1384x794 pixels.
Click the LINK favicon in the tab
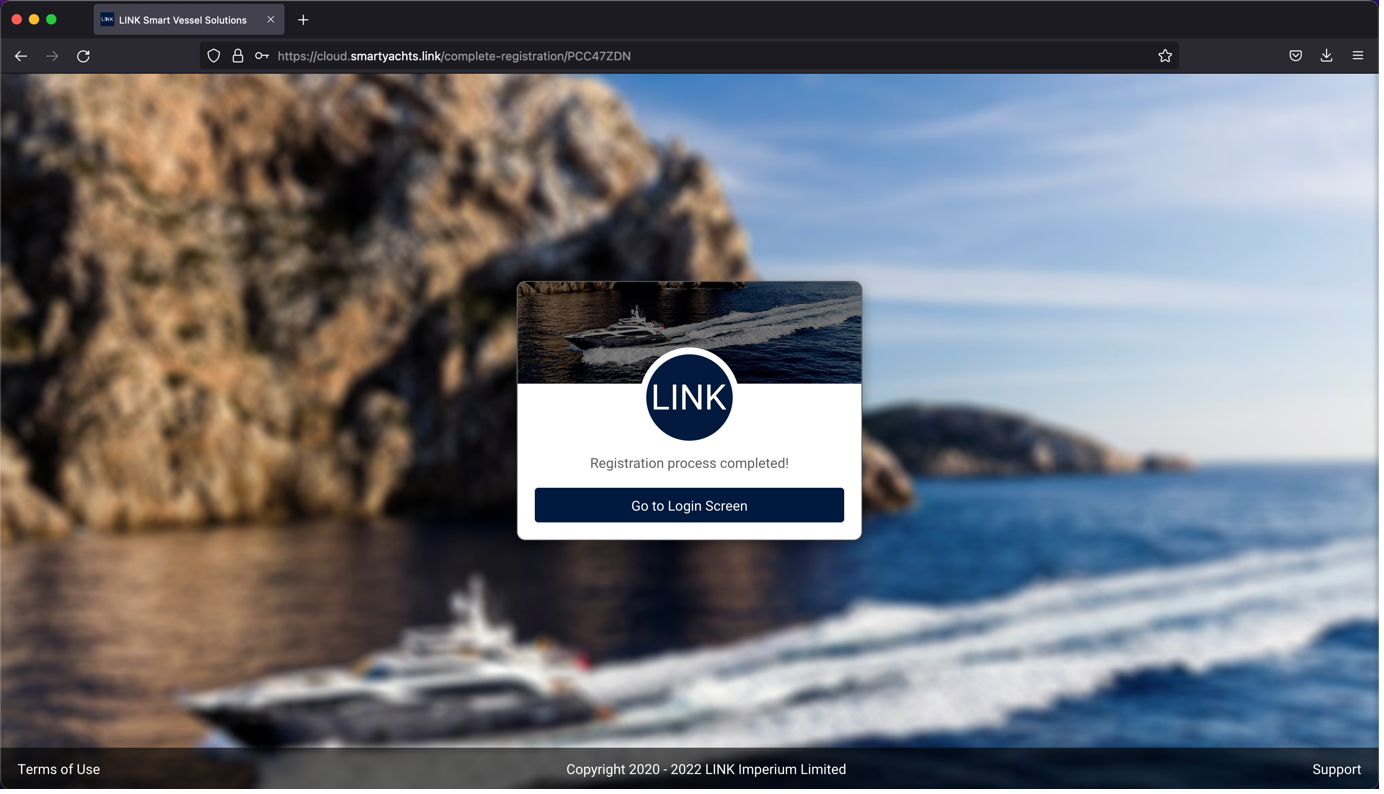tap(108, 20)
